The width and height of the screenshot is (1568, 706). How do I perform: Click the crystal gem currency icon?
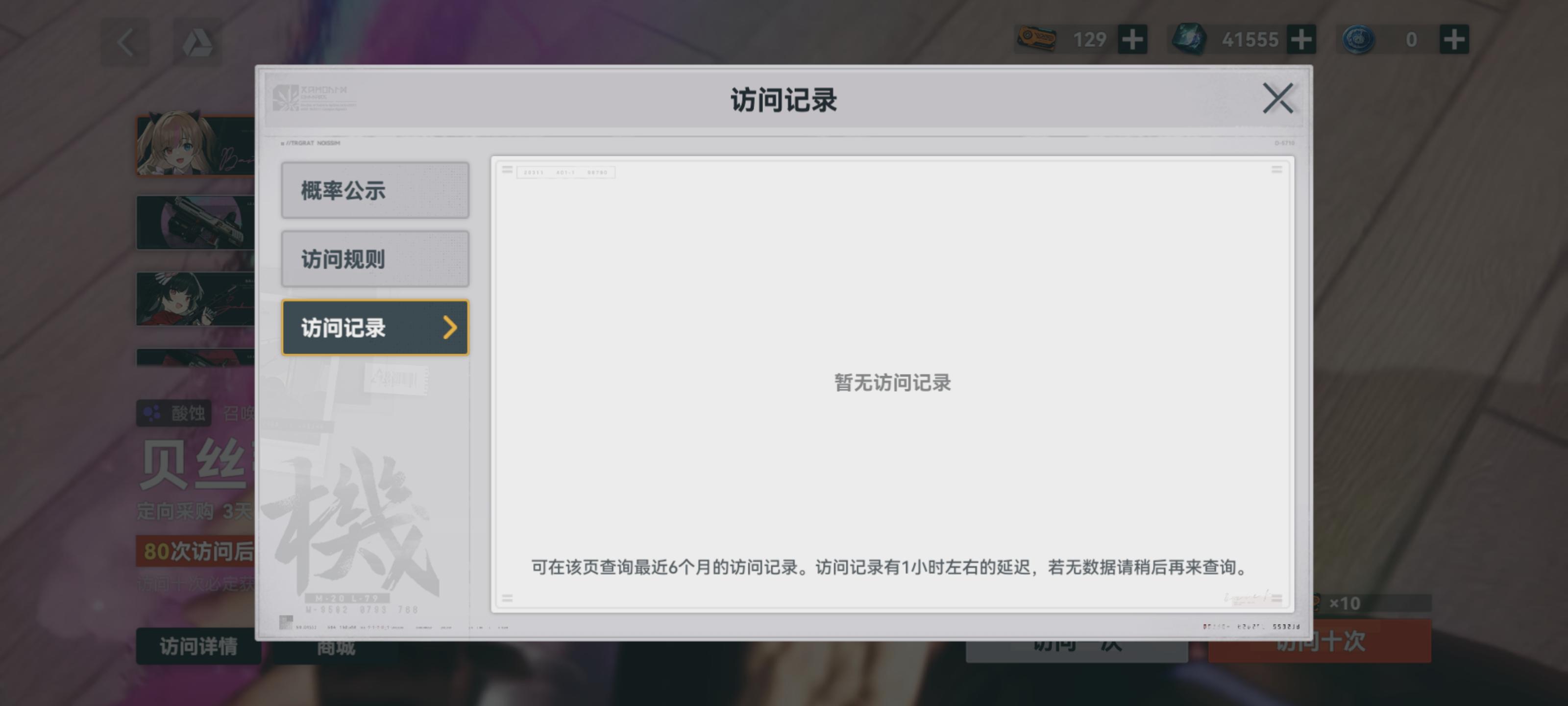pyautogui.click(x=1189, y=39)
